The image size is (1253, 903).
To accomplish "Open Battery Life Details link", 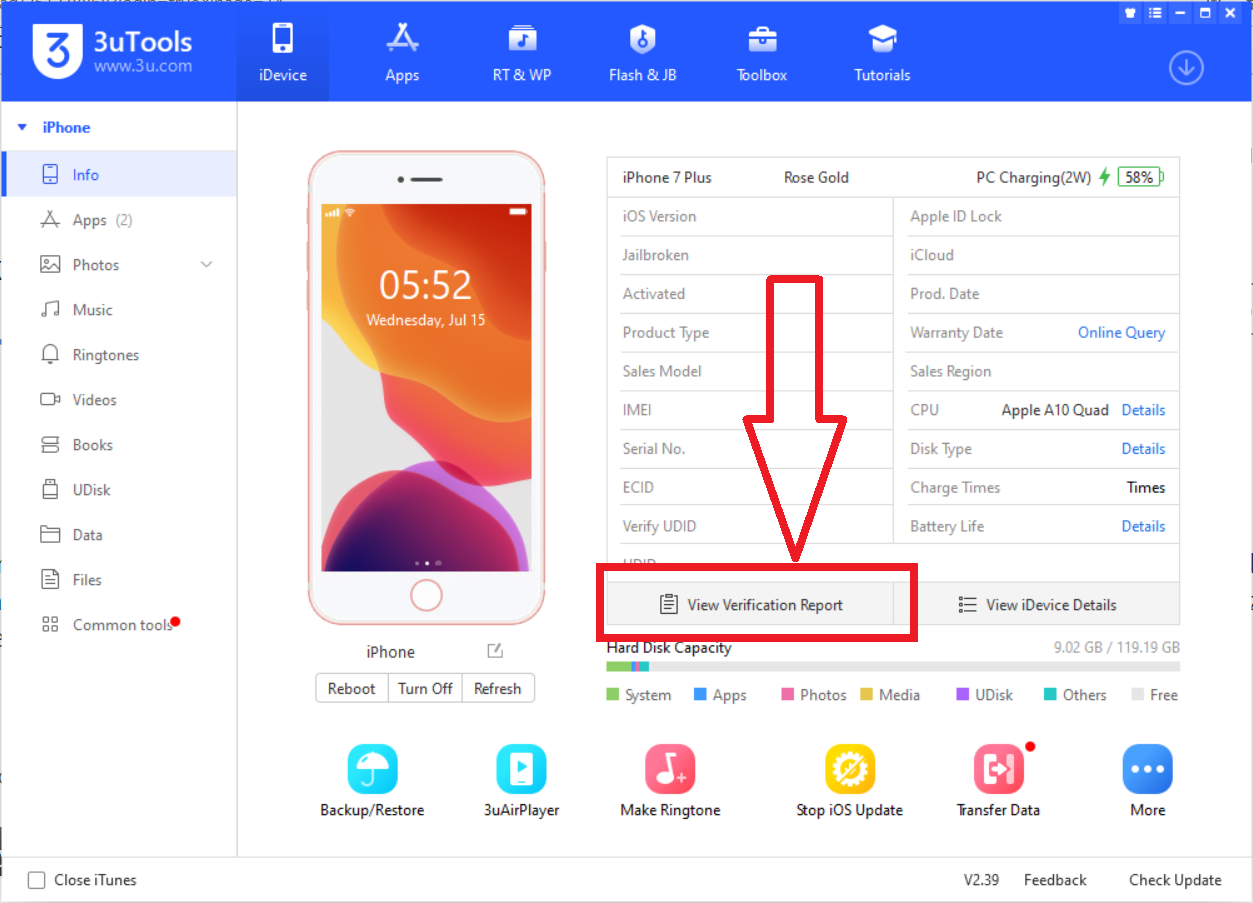I will pyautogui.click(x=1143, y=526).
